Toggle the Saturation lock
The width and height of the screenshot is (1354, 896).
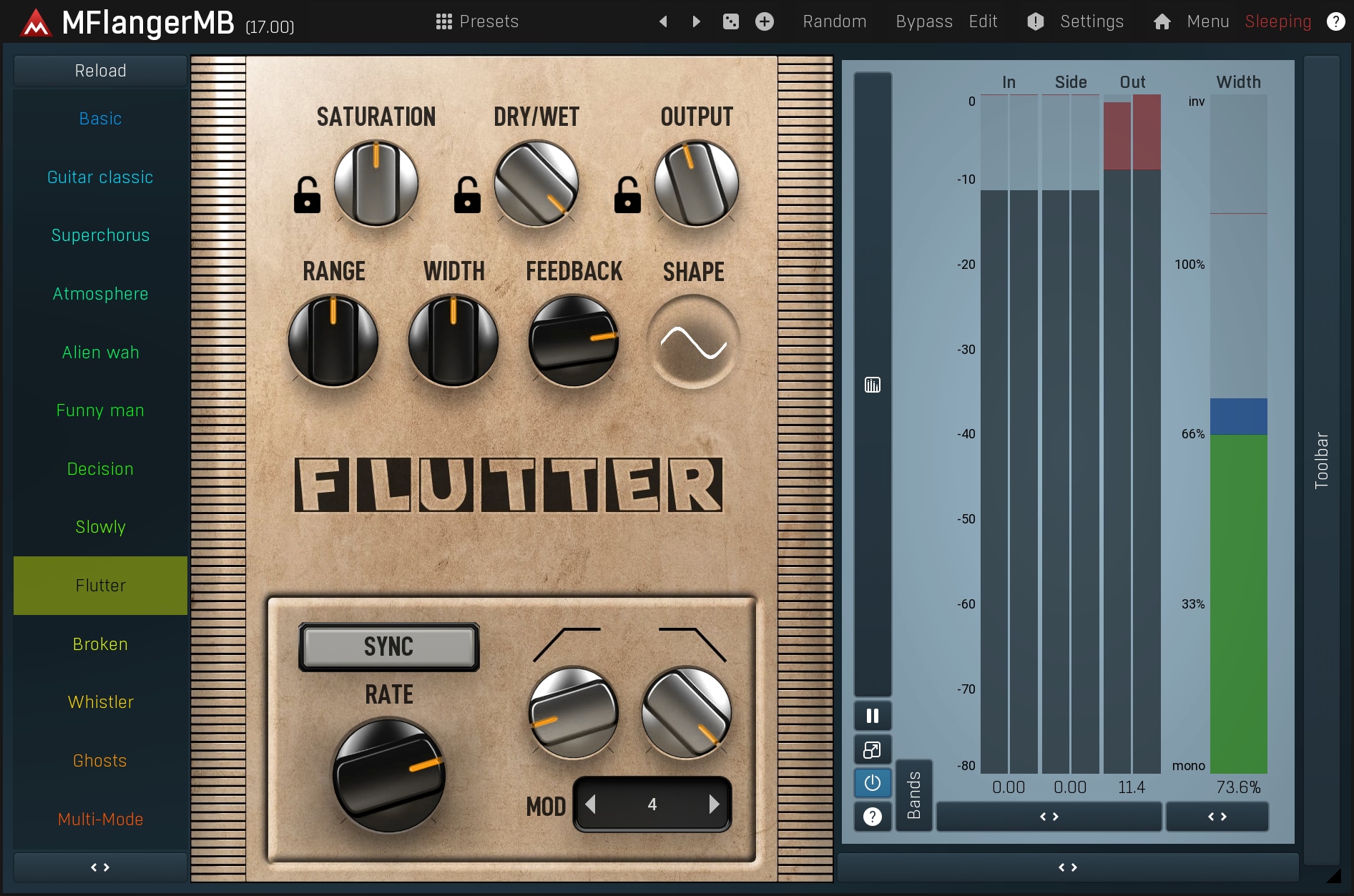[x=307, y=195]
